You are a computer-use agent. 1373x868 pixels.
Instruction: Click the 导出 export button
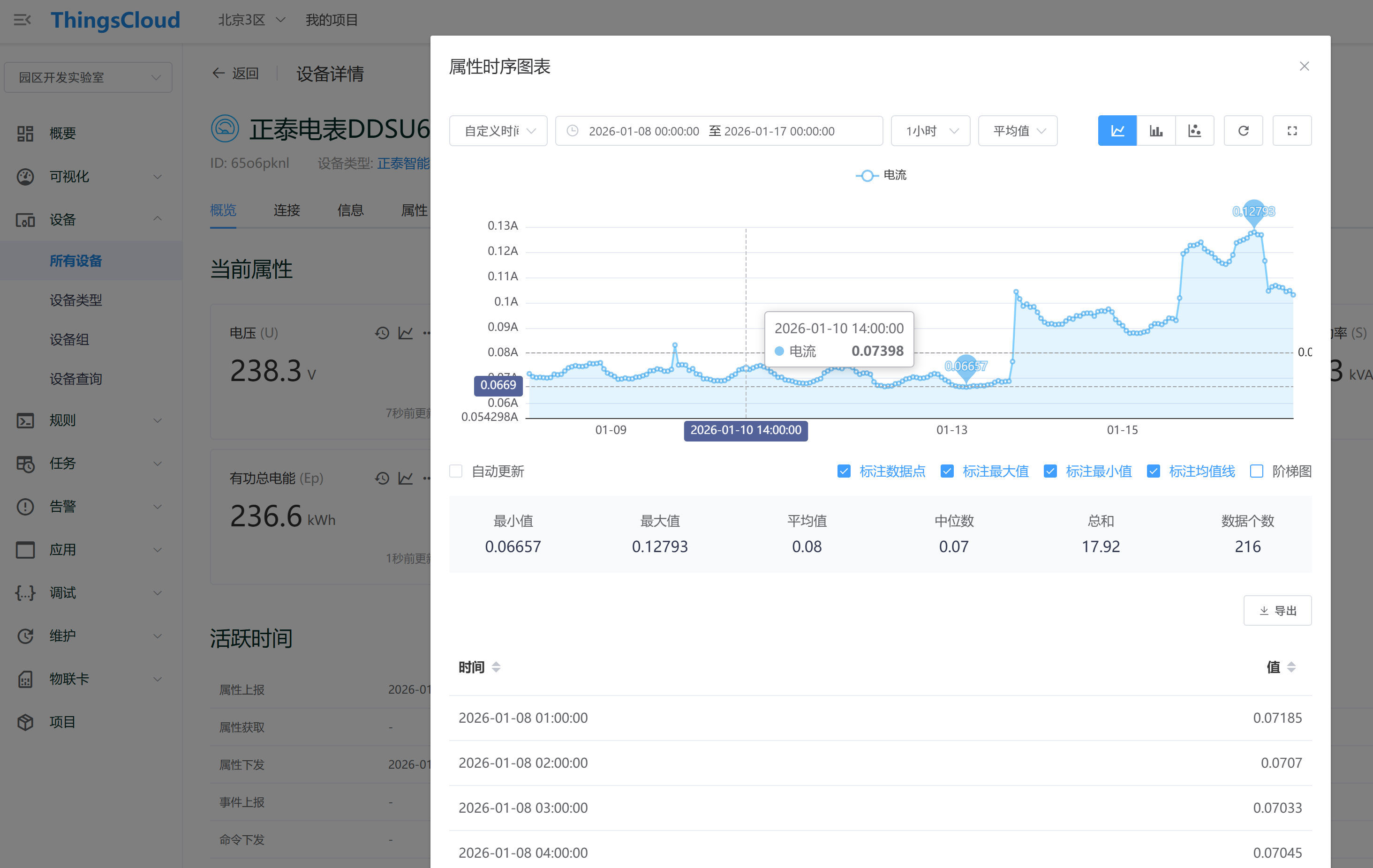pyautogui.click(x=1277, y=610)
